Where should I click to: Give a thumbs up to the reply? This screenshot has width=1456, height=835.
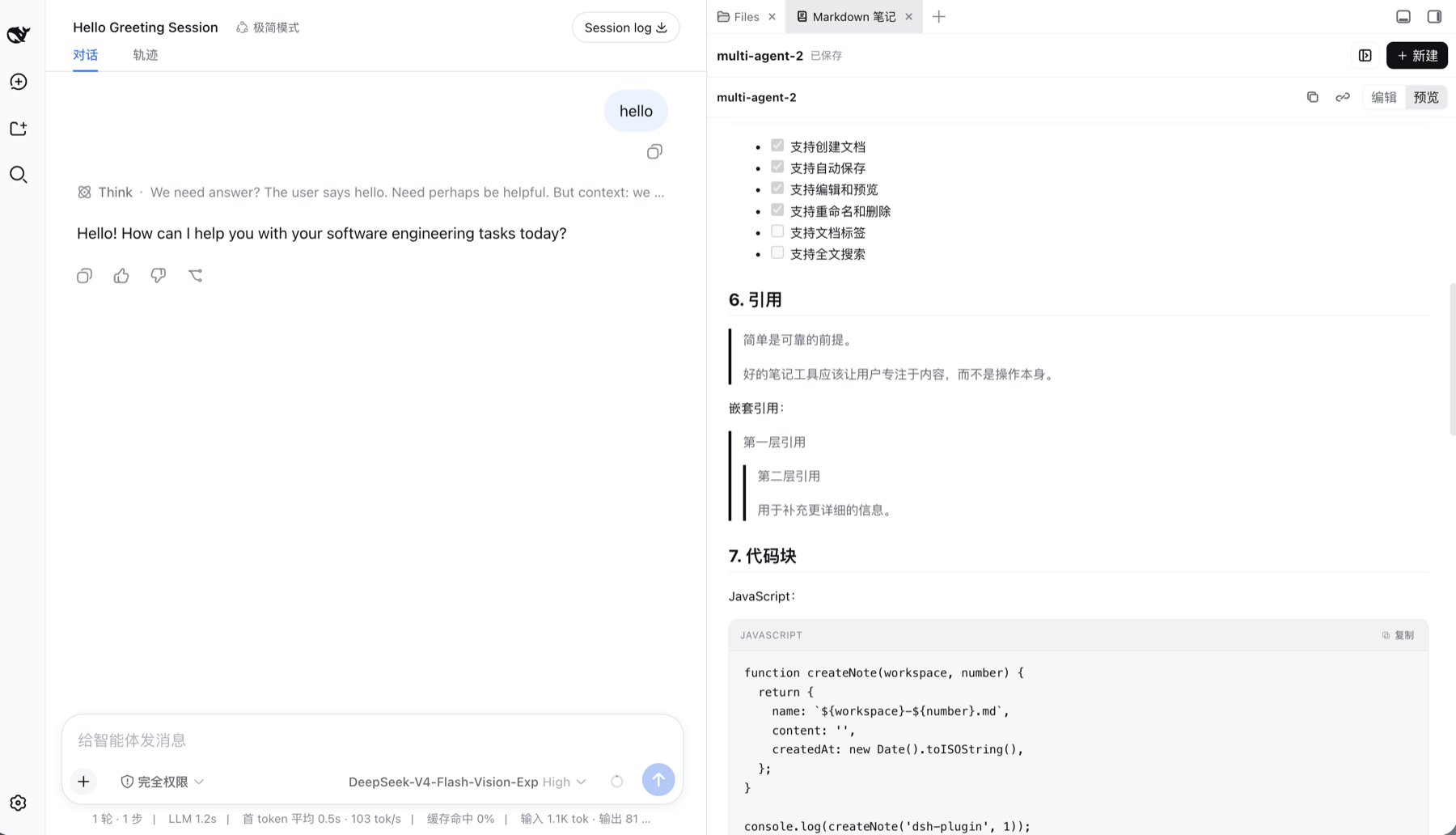click(x=121, y=276)
